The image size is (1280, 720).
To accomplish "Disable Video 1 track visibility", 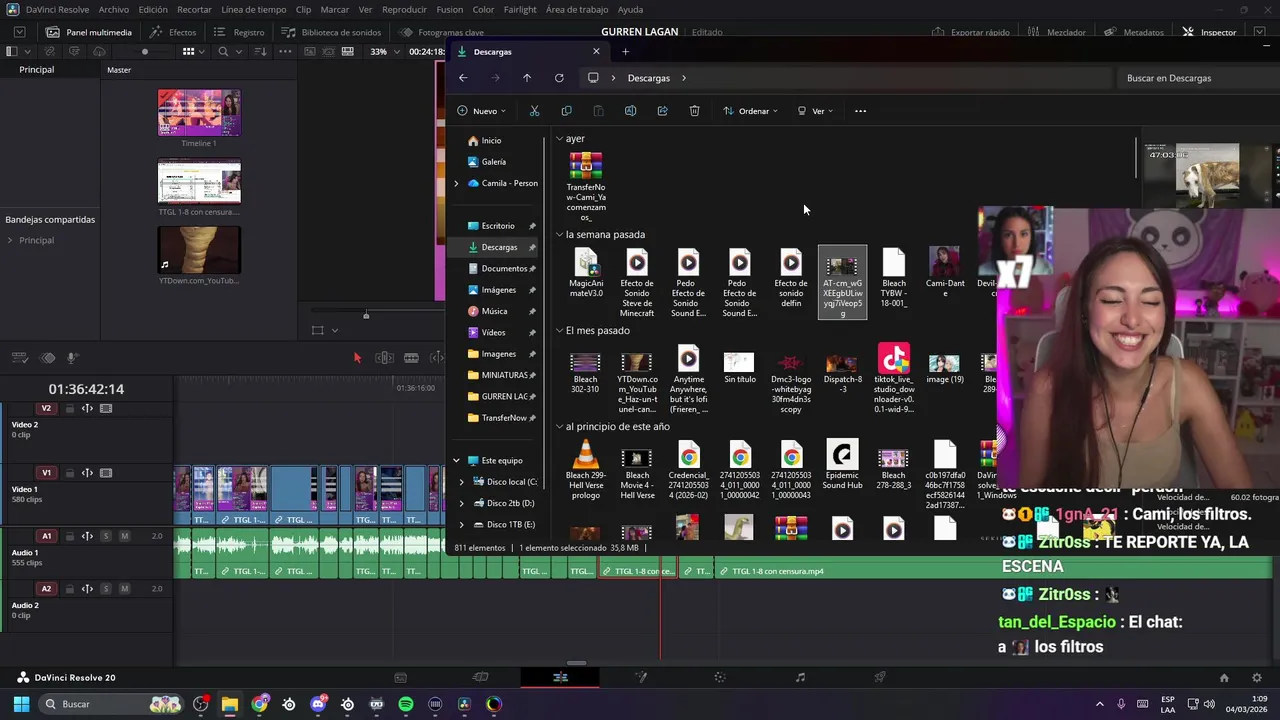I will (106, 473).
